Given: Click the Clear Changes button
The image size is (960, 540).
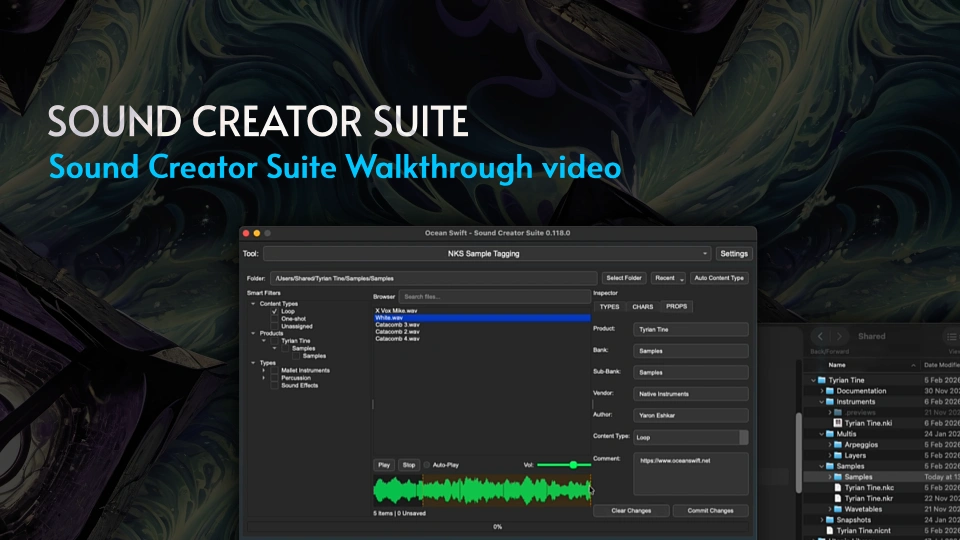Looking at the screenshot, I should click(x=631, y=511).
